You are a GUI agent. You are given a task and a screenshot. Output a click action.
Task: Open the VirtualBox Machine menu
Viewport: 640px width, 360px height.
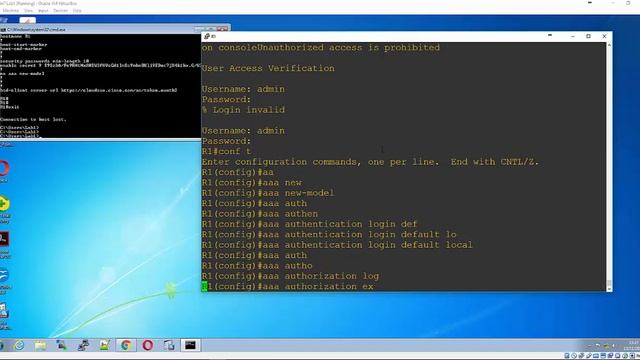pos(11,10)
